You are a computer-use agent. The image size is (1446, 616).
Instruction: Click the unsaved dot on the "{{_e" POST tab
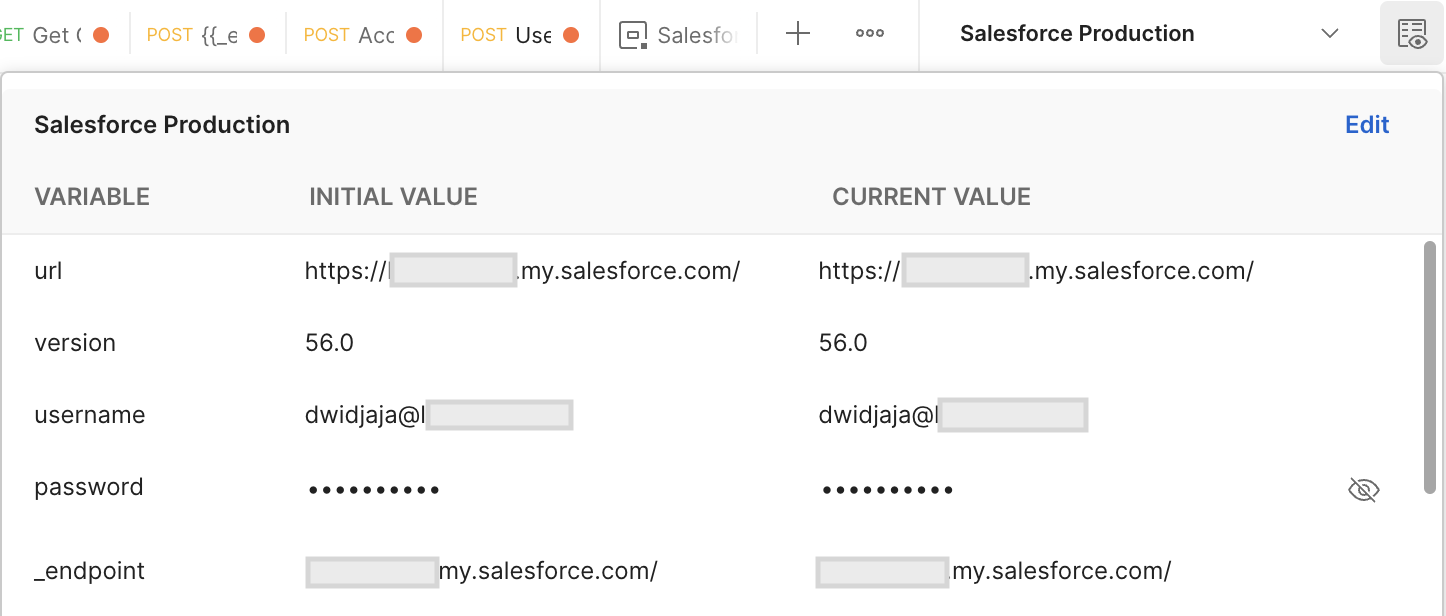[x=258, y=33]
